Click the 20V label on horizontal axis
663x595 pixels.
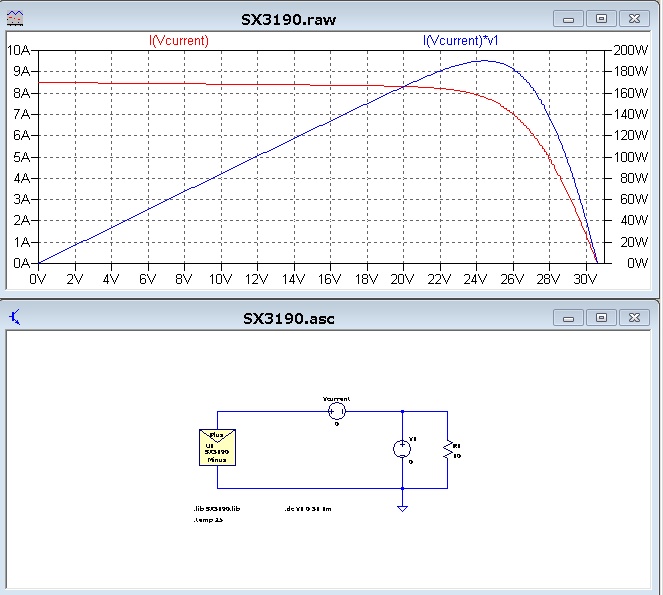coord(403,279)
